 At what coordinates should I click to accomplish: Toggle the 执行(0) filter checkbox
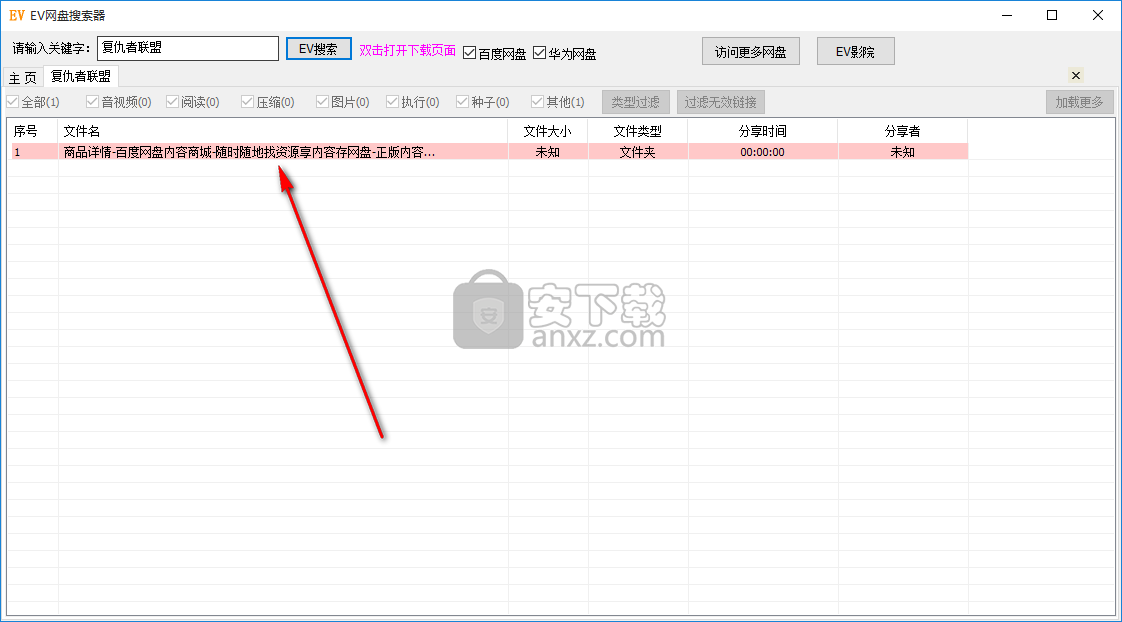coord(412,102)
